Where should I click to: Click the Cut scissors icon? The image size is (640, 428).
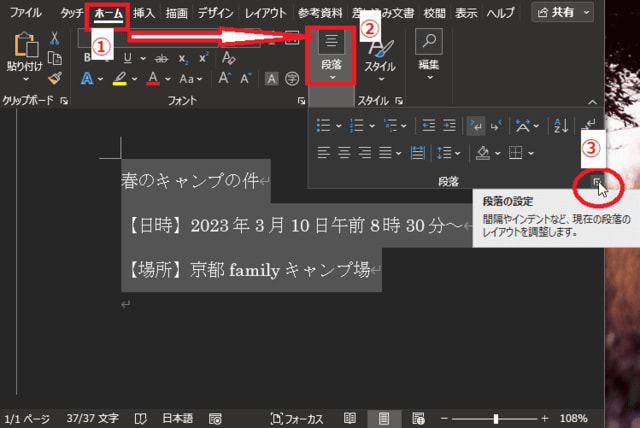click(55, 38)
